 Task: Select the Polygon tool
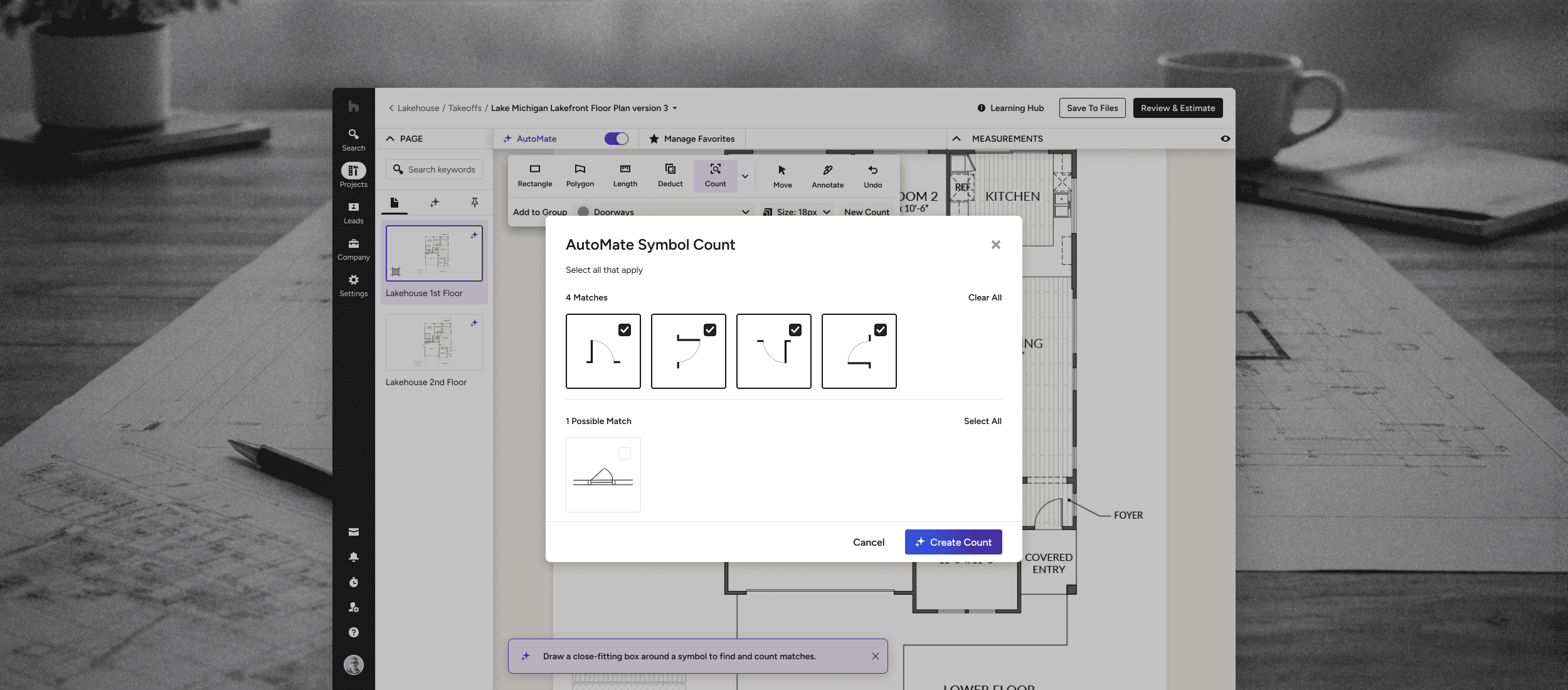[580, 175]
